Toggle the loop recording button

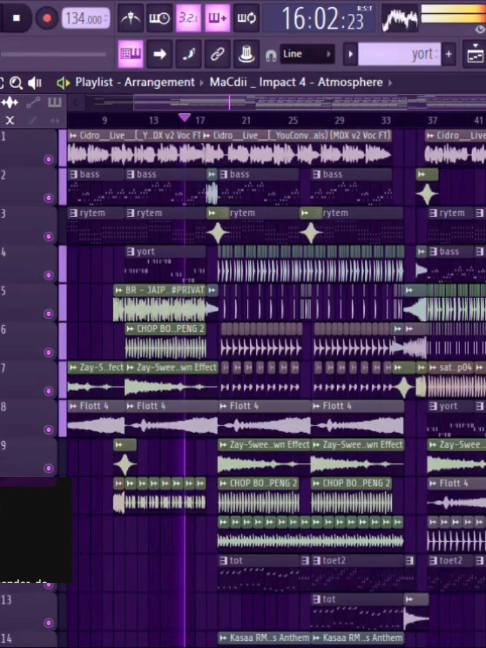[x=246, y=18]
